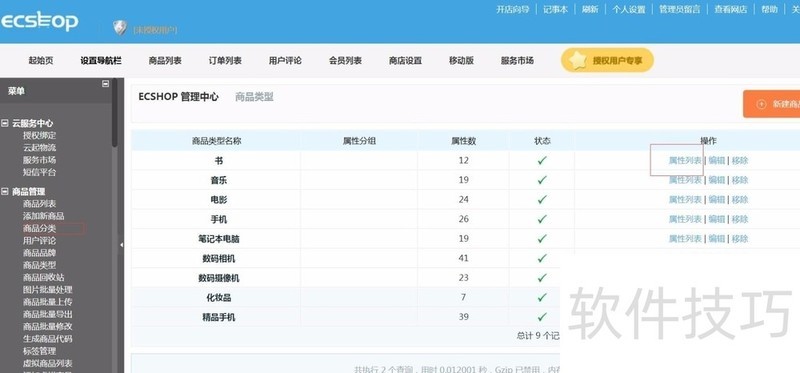Click 移除 for the 笔记本电脑 row
The width and height of the screenshot is (800, 373).
point(740,238)
